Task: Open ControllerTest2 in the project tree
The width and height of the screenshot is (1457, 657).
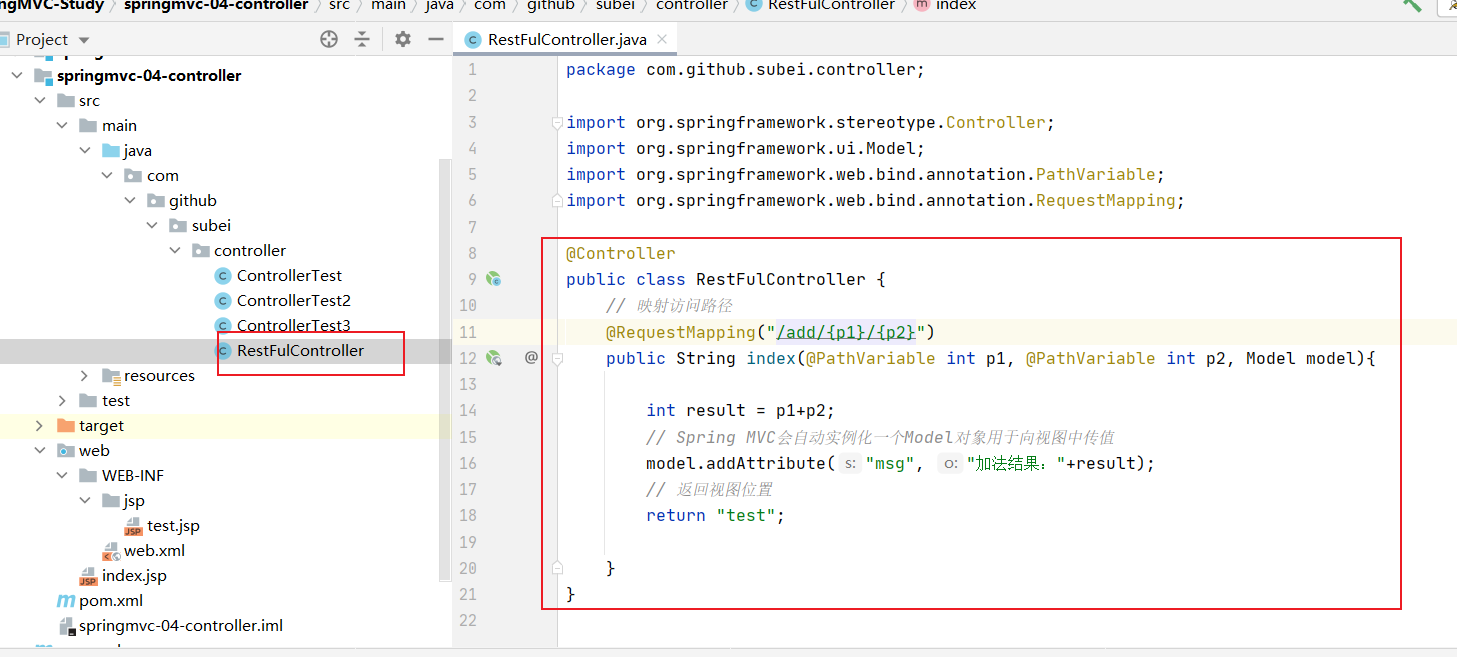Action: click(x=293, y=301)
